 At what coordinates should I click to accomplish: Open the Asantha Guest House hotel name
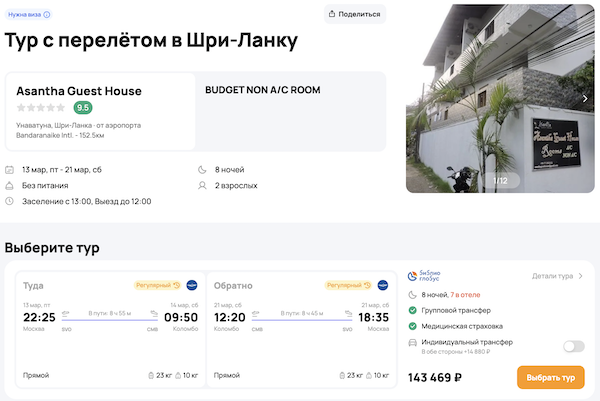(x=79, y=91)
